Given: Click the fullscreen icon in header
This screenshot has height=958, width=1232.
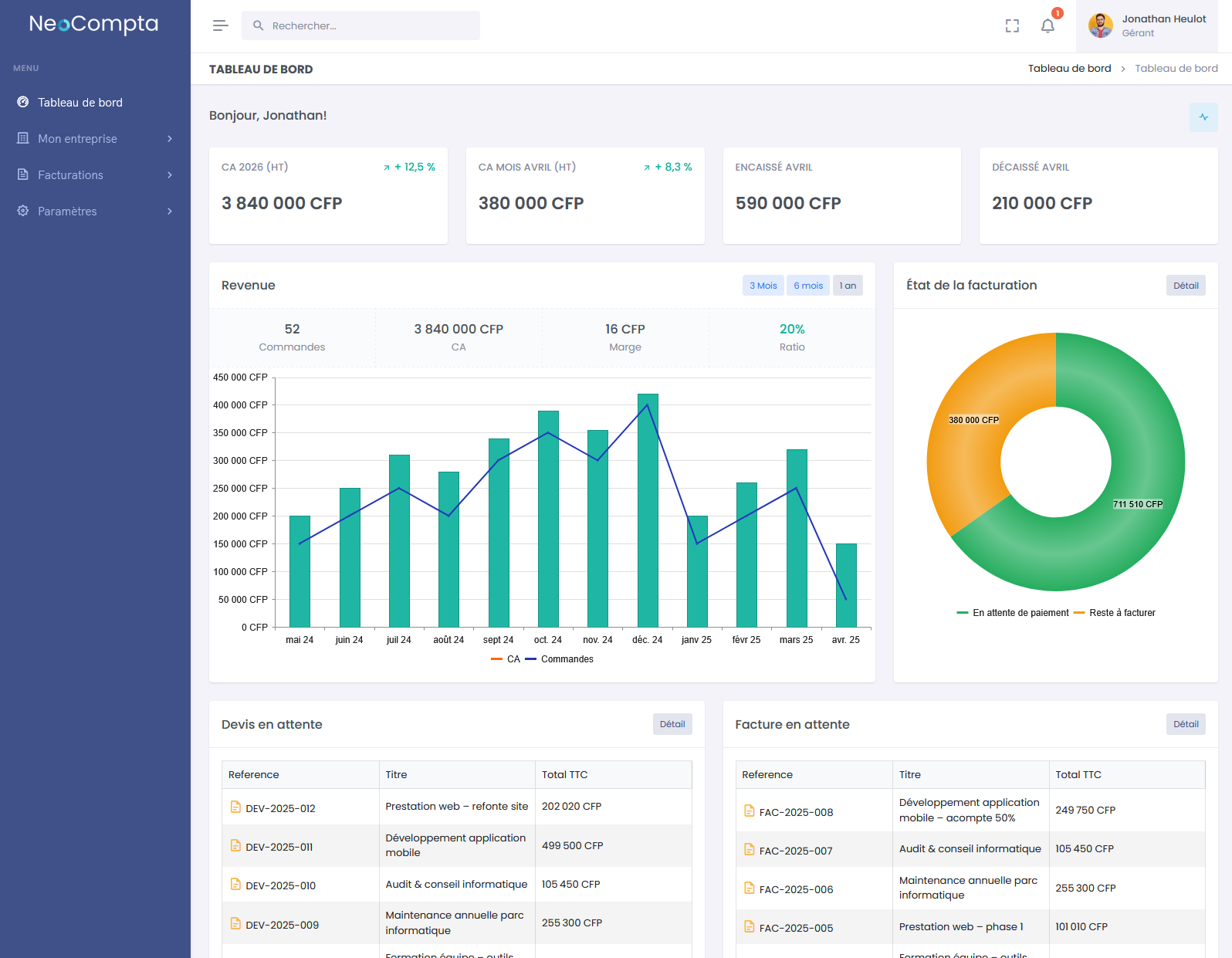Looking at the screenshot, I should [x=1012, y=26].
